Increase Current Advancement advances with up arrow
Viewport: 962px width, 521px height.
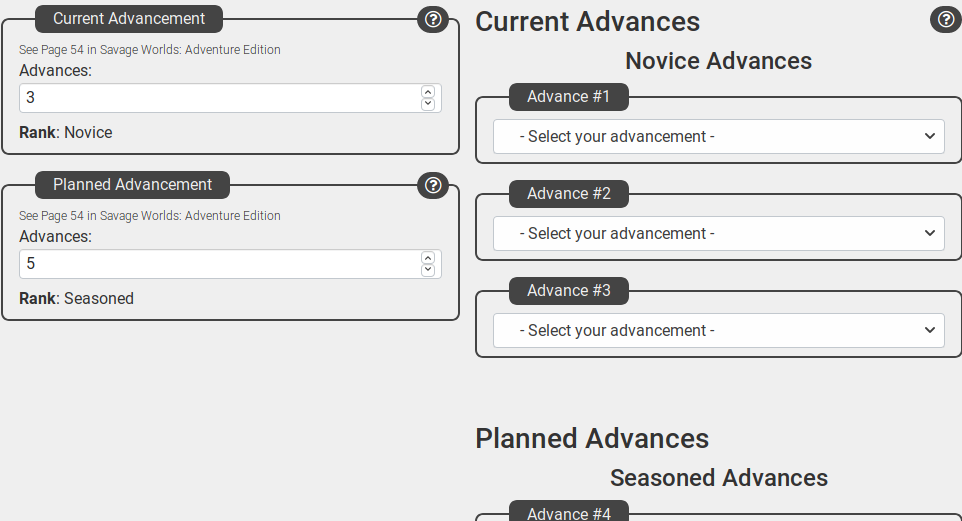coord(428,91)
